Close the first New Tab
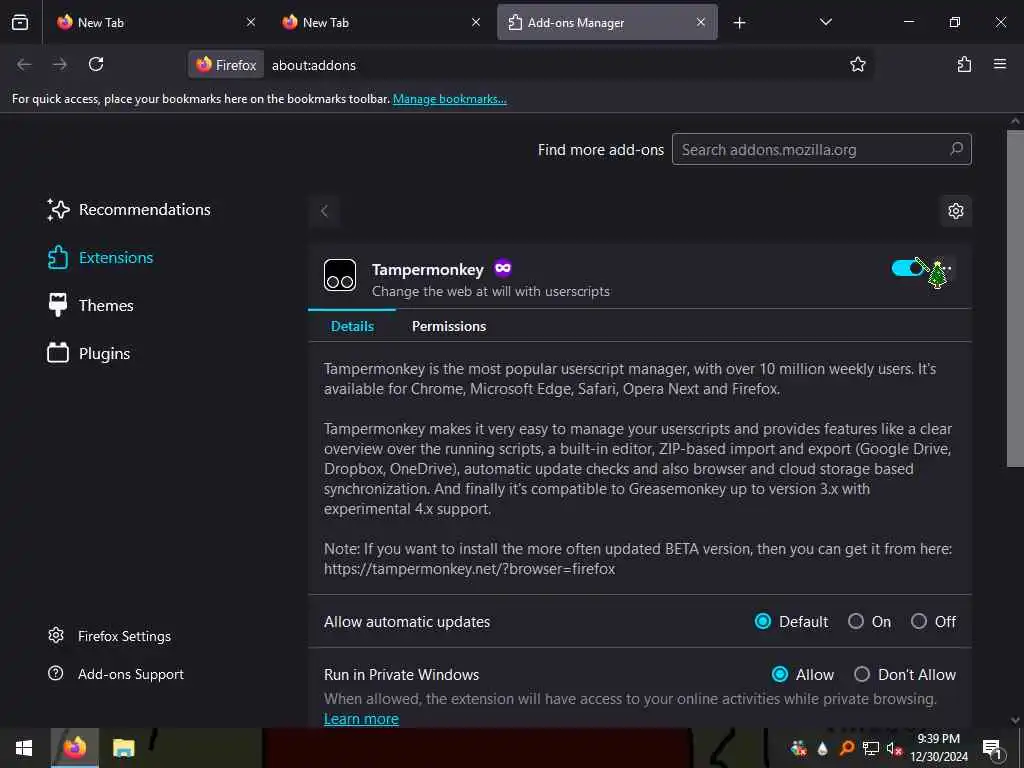1024x768 pixels. pyautogui.click(x=251, y=22)
